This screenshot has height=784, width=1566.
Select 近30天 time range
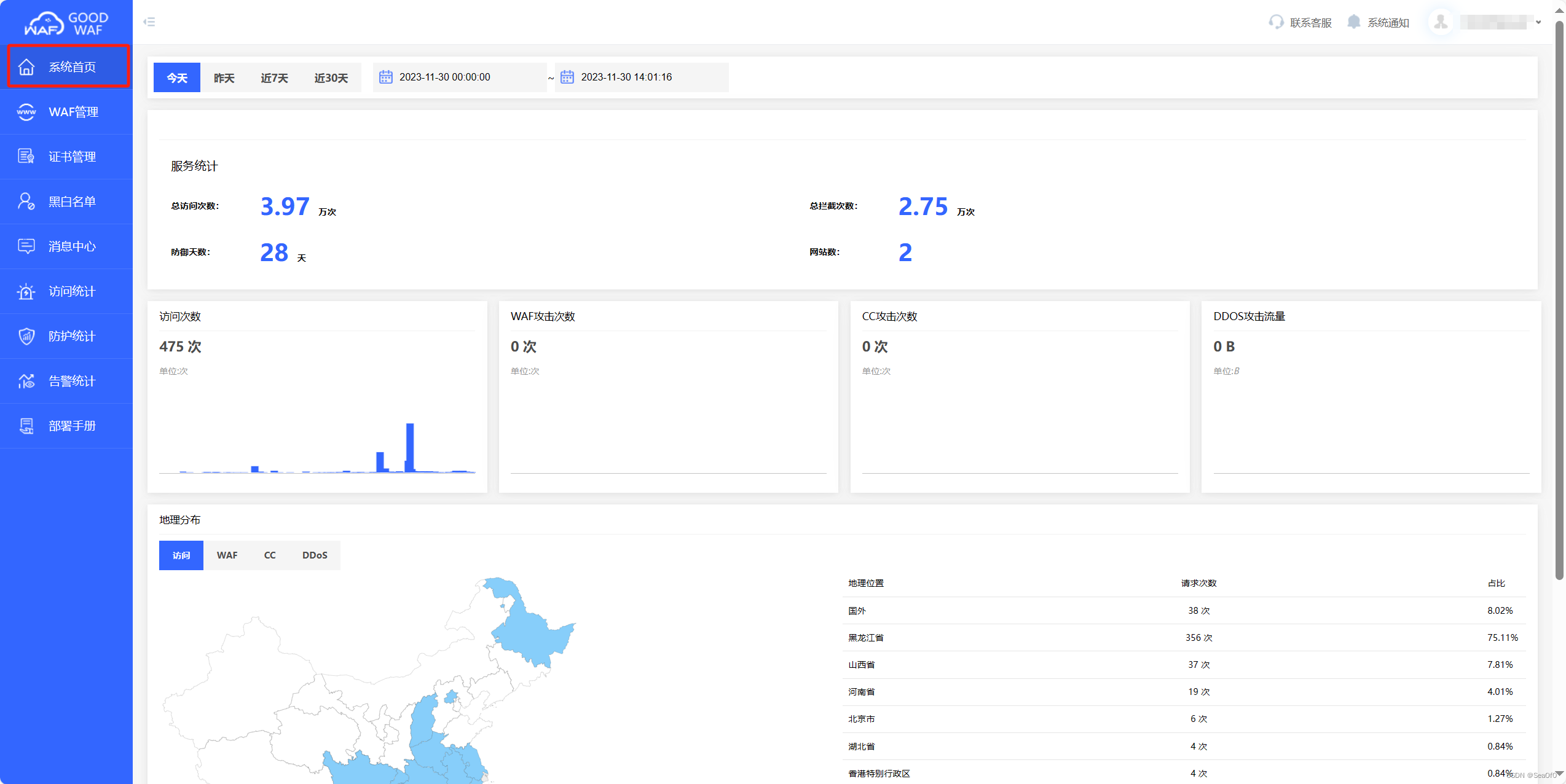(x=331, y=78)
